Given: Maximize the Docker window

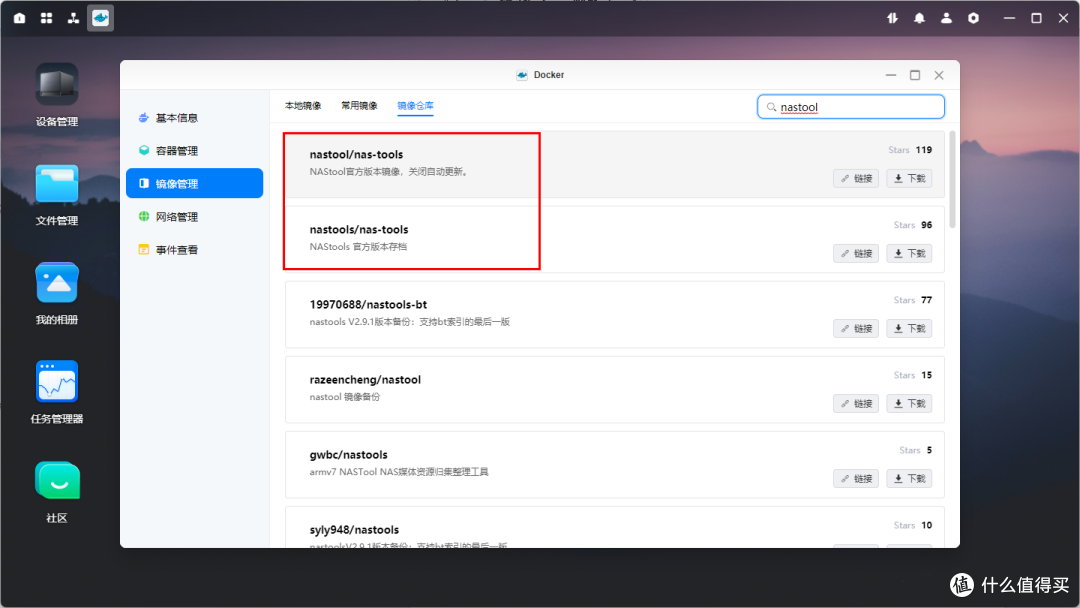Looking at the screenshot, I should coord(915,75).
